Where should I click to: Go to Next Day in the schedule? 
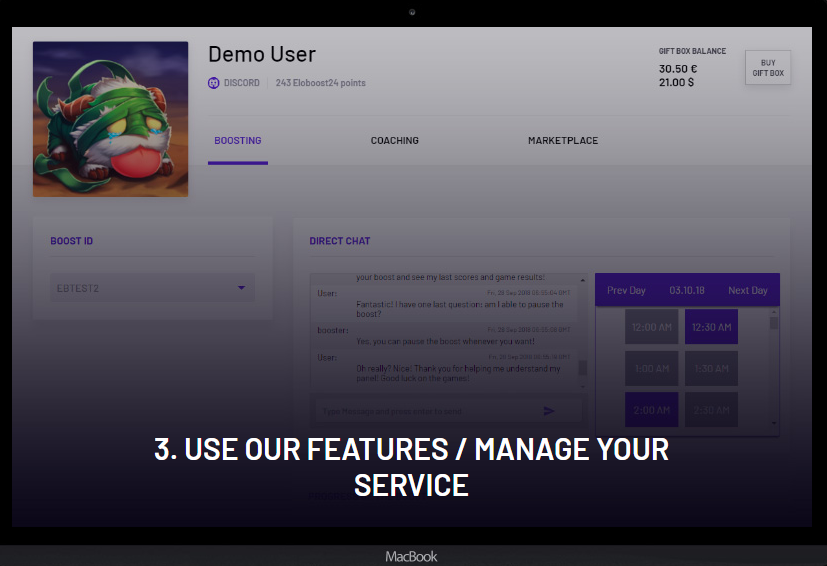747,290
